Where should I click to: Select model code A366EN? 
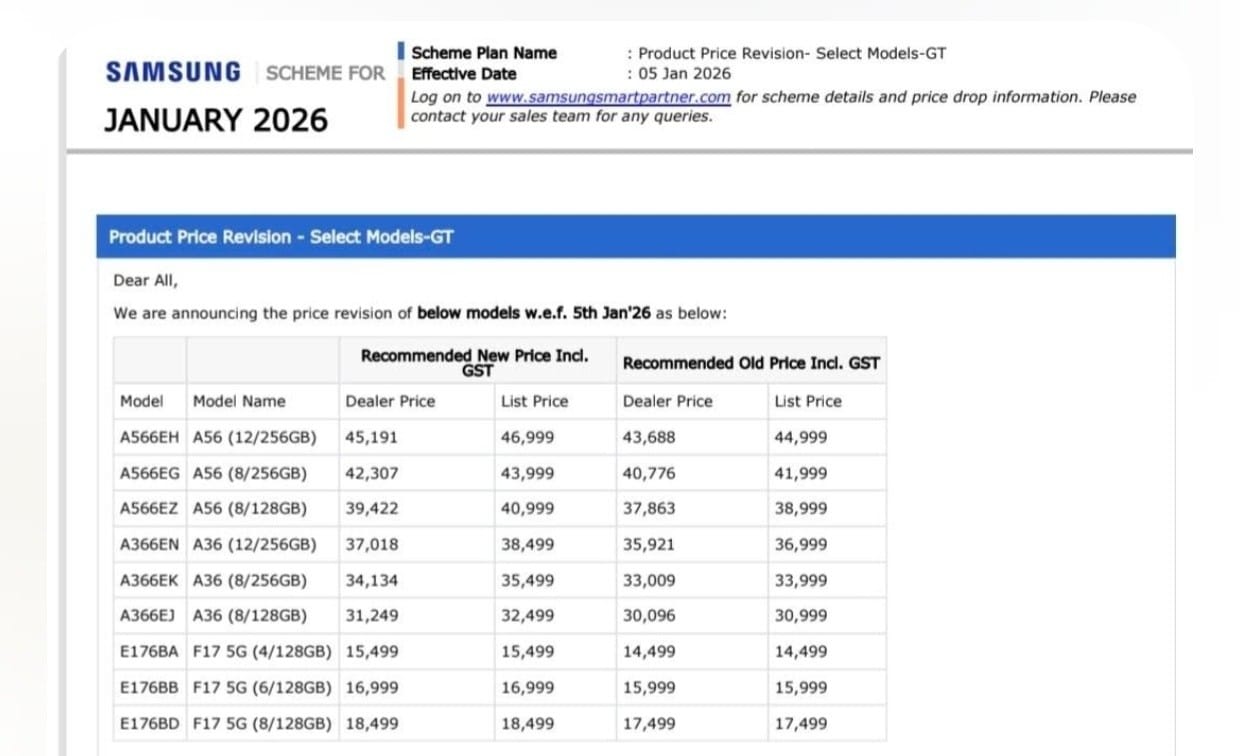(x=149, y=544)
